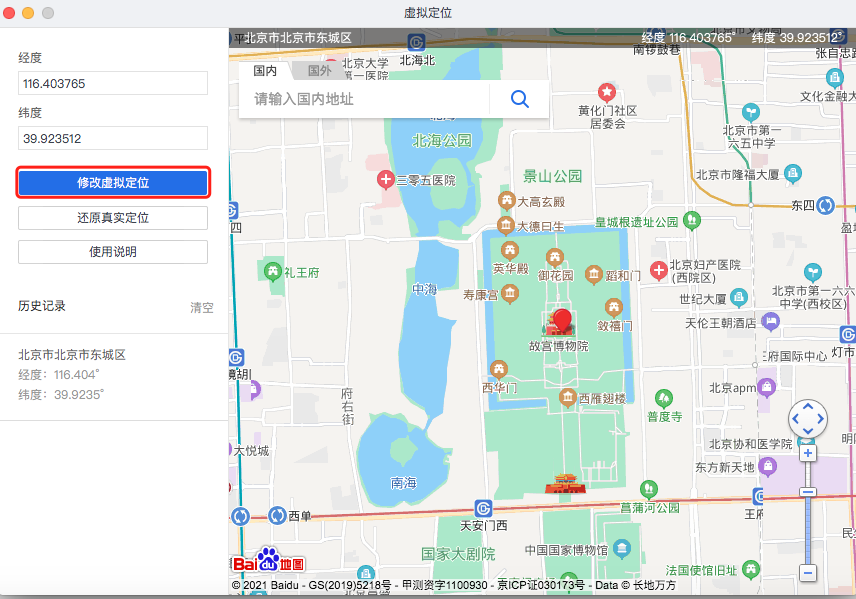Click the 北京apm shopping icon
The height and width of the screenshot is (599, 856).
[x=766, y=387]
